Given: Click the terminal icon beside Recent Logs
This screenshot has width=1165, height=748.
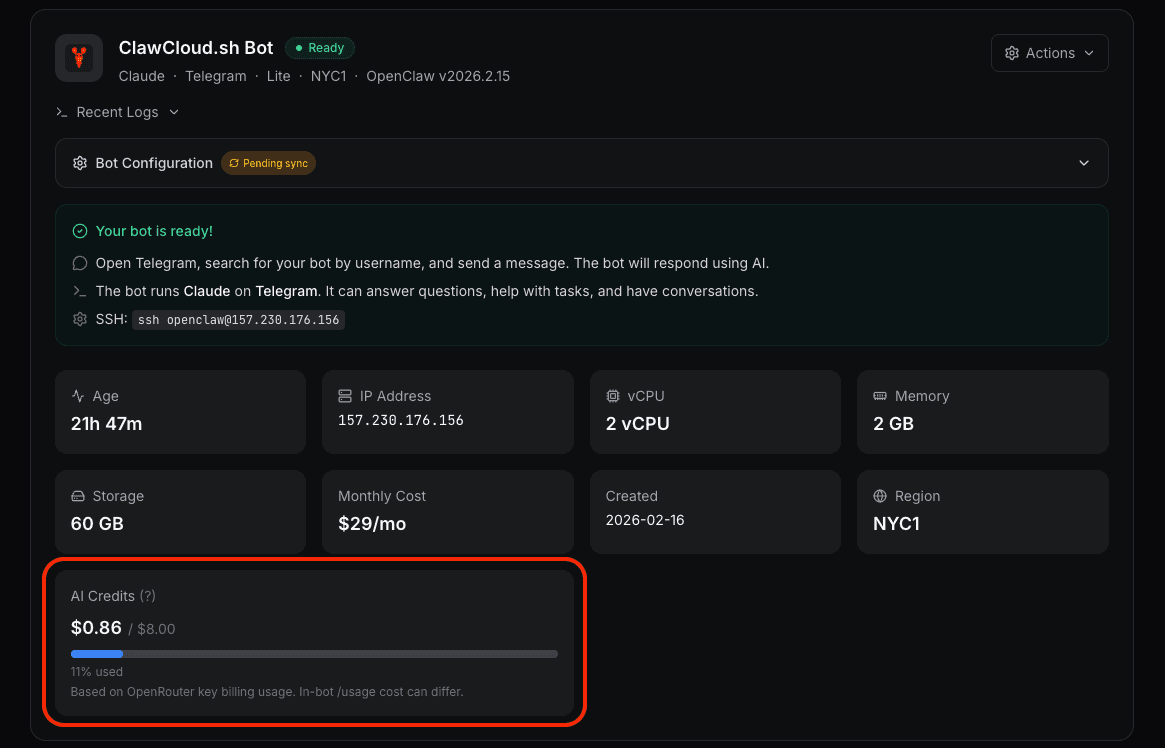Looking at the screenshot, I should point(61,112).
